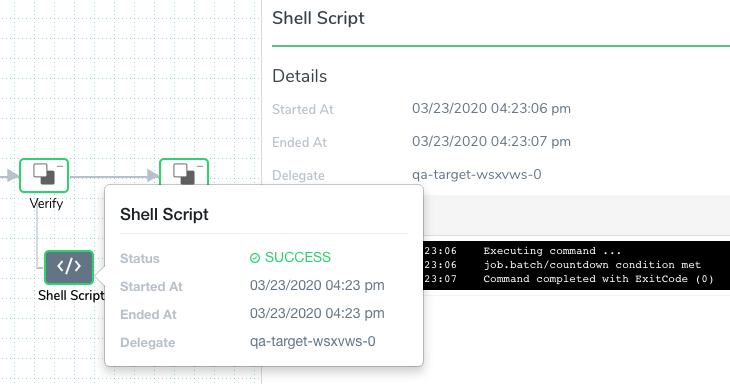
Task: Select the 'job.batch/countdown condition met' log line
Action: click(592, 265)
